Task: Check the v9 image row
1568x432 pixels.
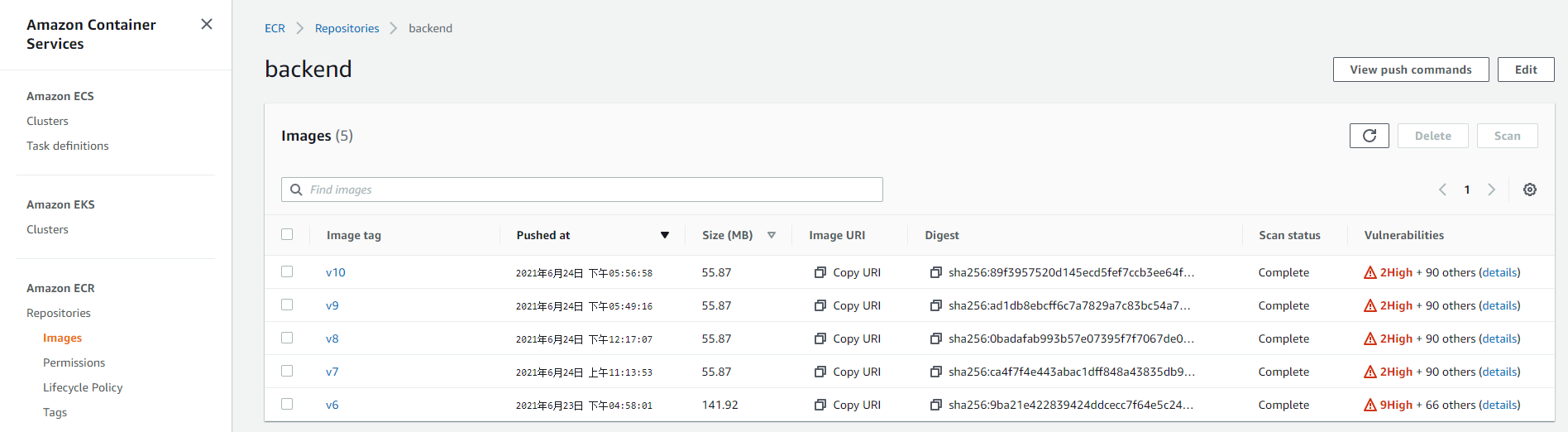Action: 287,305
